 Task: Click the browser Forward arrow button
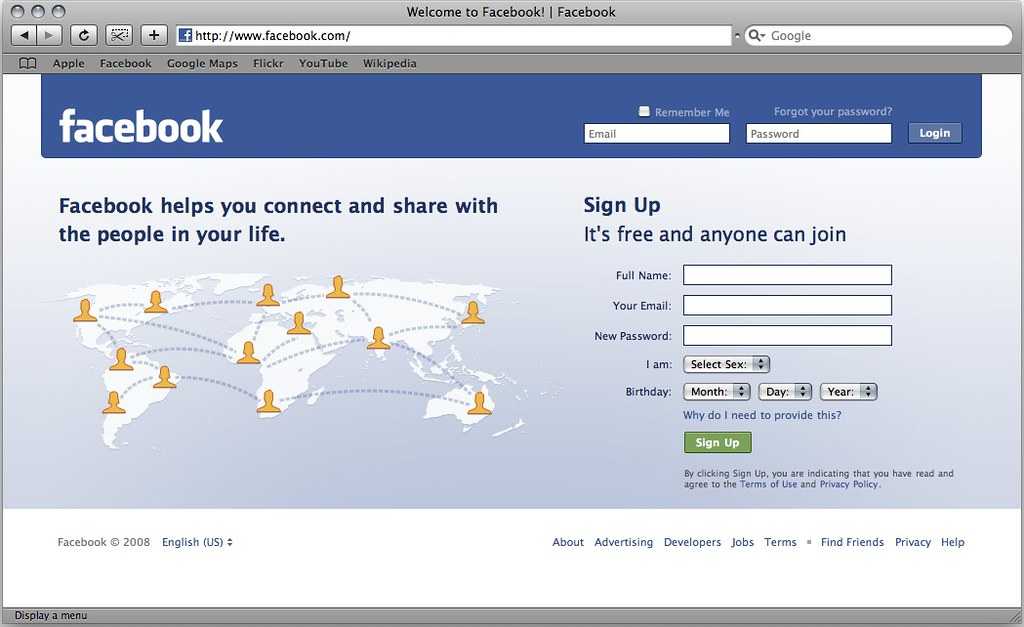coord(49,35)
